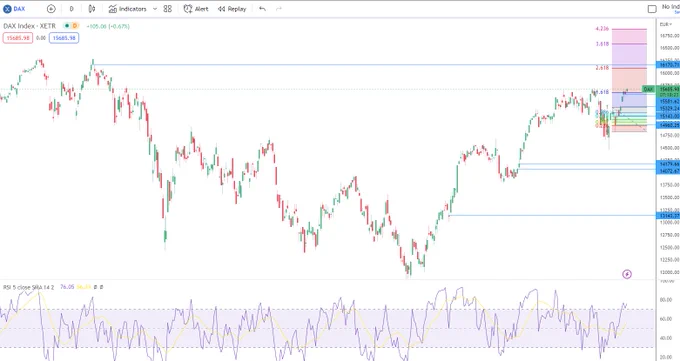Create a new Alert
The height and width of the screenshot is (361, 680).
click(x=196, y=9)
